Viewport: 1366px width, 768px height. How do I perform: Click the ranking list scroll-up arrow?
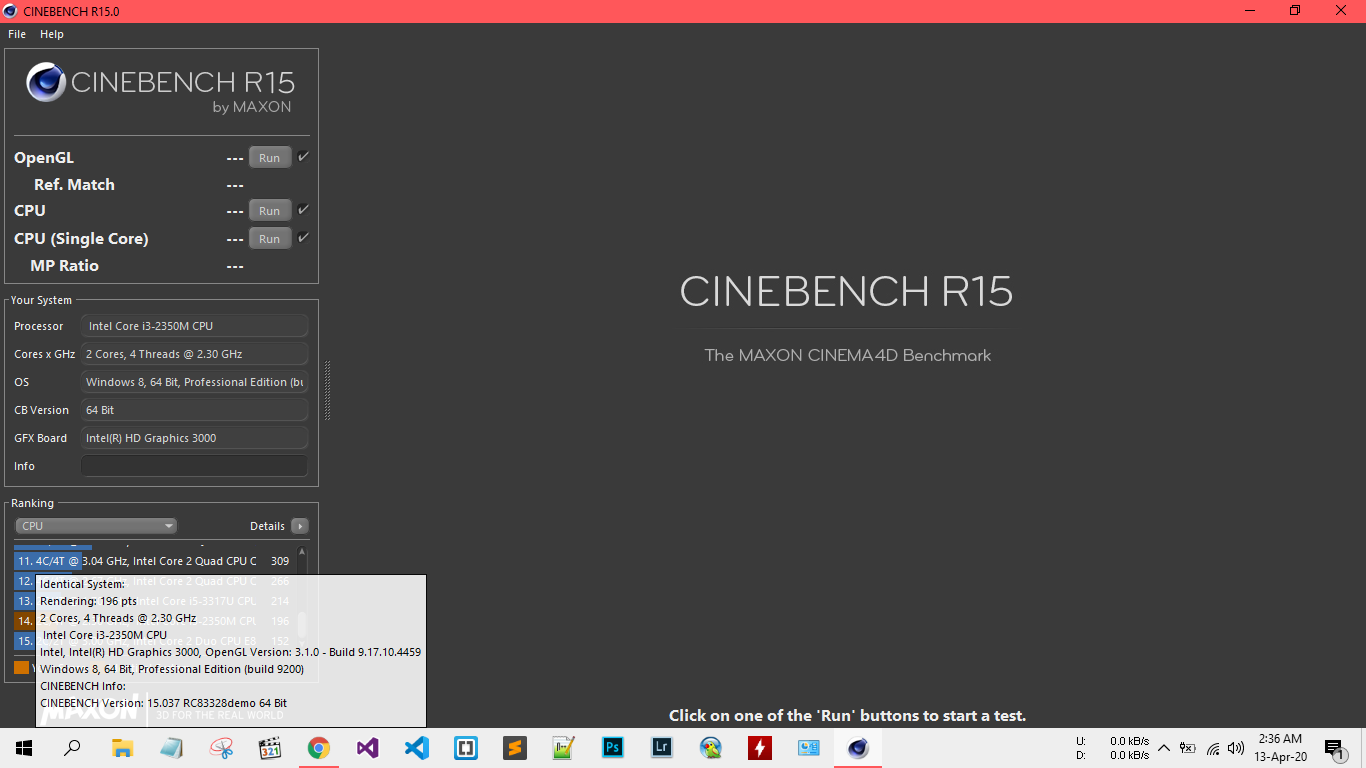[302, 552]
